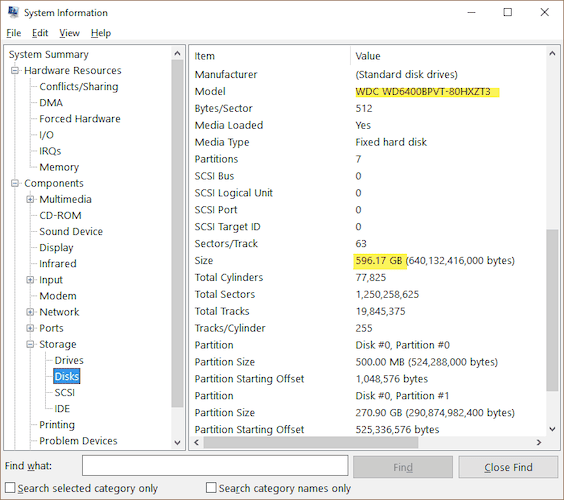Viewport: 564px width, 500px height.
Task: Select Forced Hardware in the tree
Action: point(80,119)
